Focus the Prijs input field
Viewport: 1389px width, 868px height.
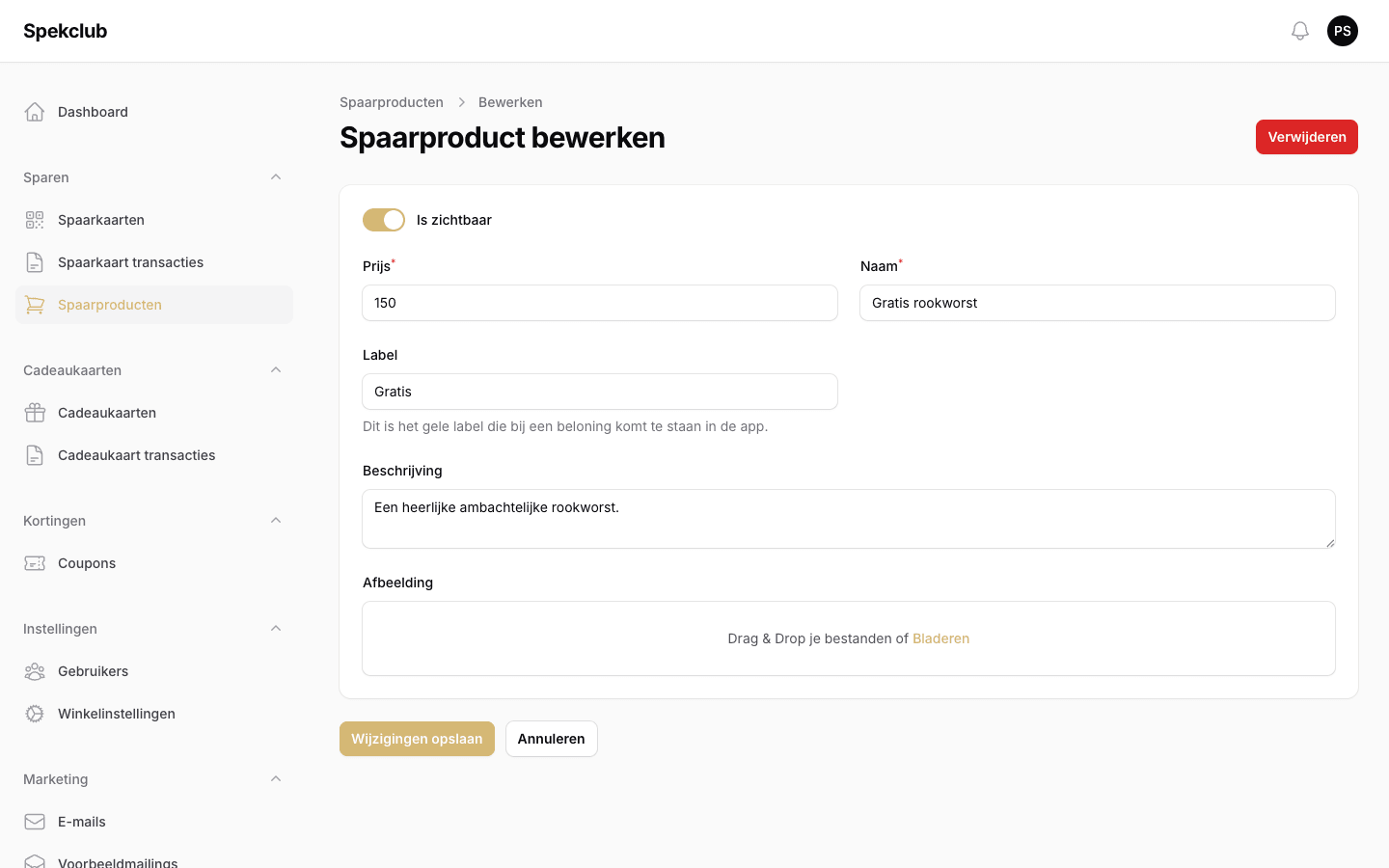(600, 303)
